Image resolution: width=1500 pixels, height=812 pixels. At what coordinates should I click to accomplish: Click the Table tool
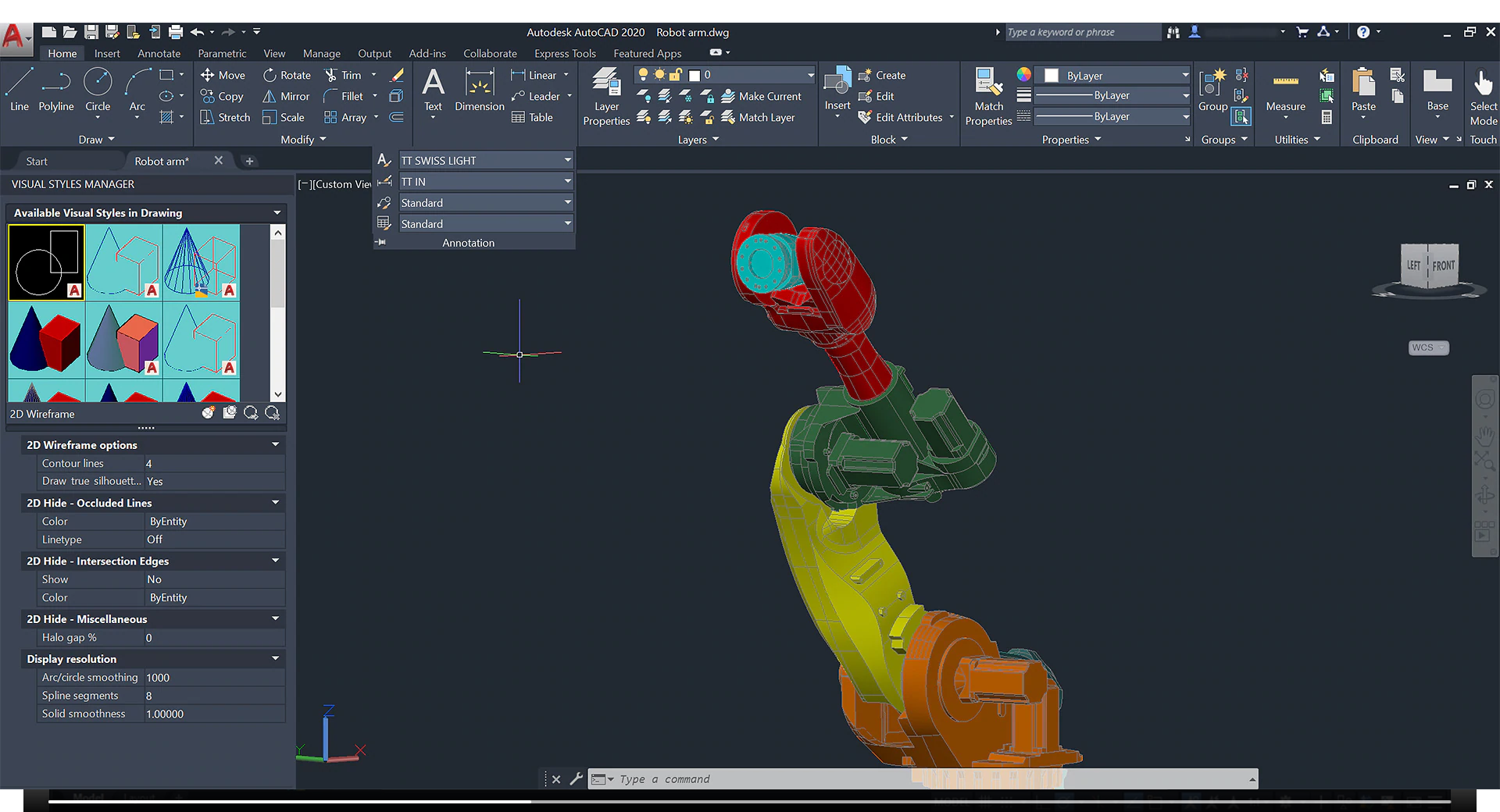point(532,117)
